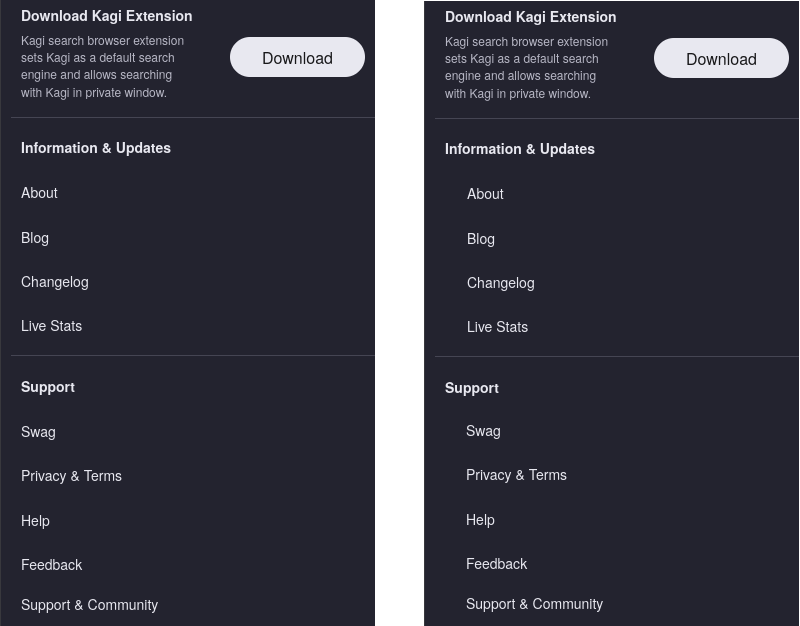Open Changelog in the right panel
The image size is (800, 626).
(x=500, y=283)
